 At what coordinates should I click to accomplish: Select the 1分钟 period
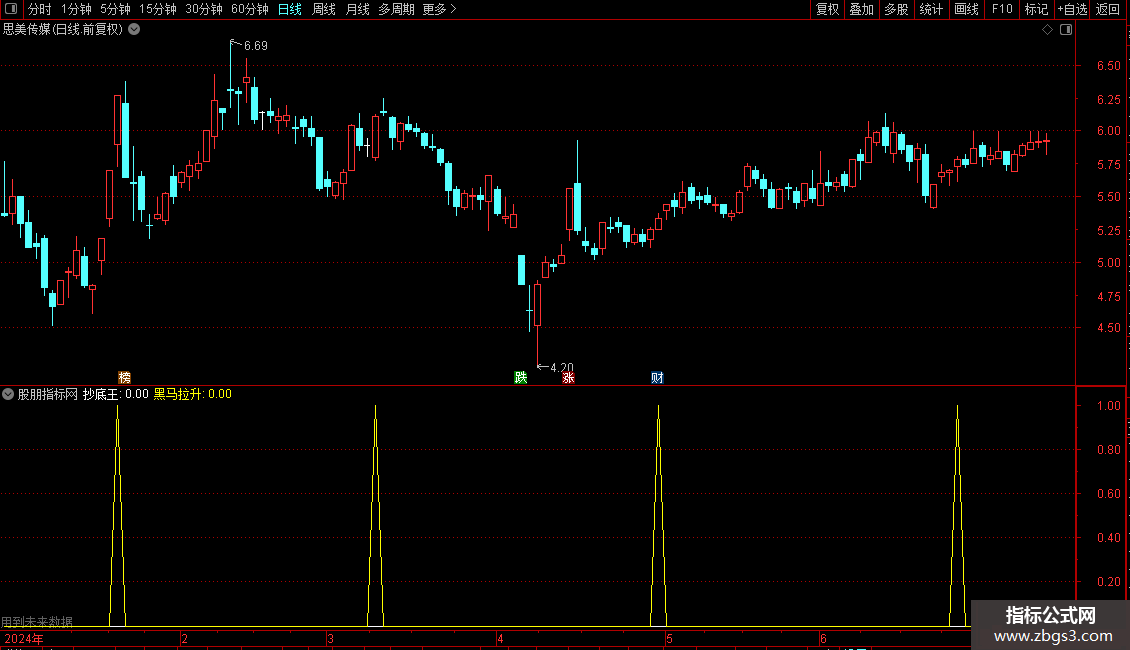pyautogui.click(x=76, y=9)
